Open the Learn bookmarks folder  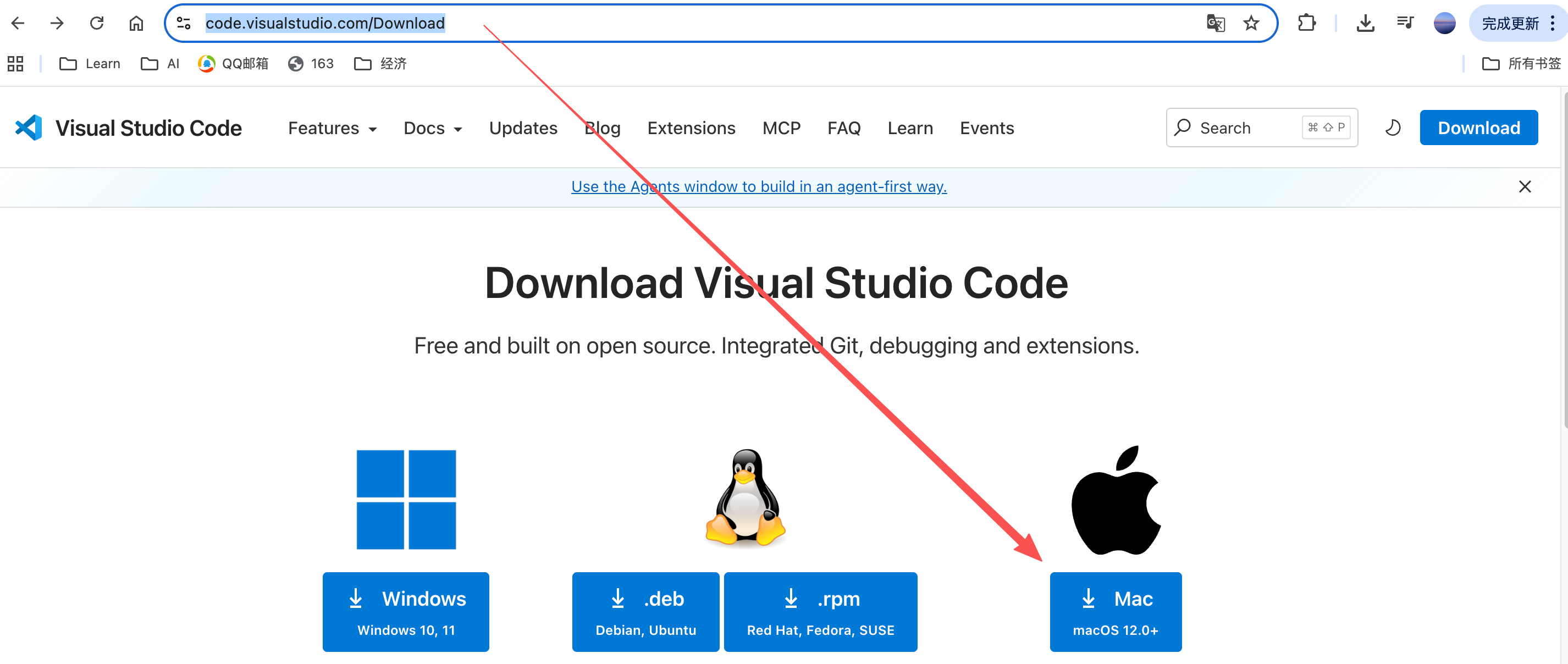click(x=90, y=63)
